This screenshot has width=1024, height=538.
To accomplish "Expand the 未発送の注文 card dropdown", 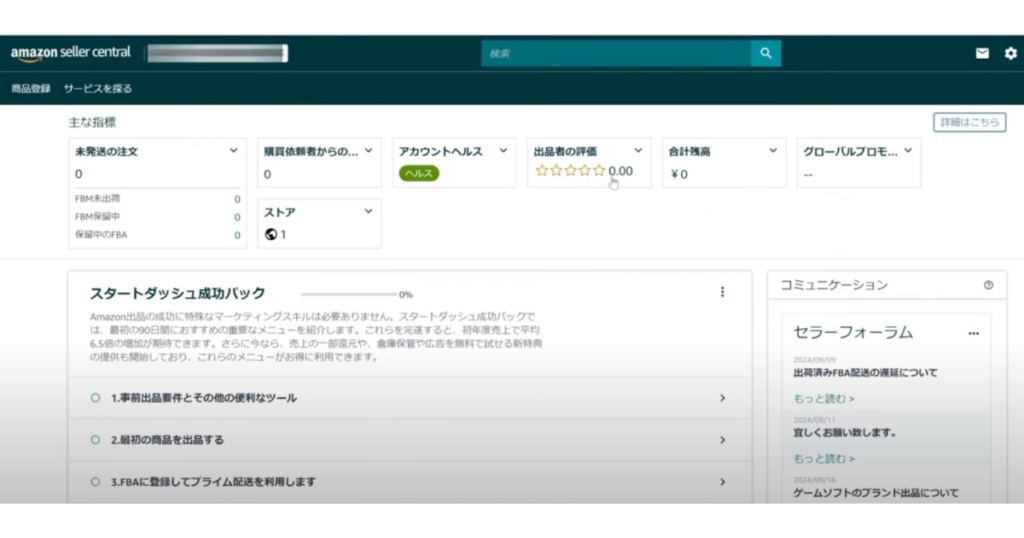I will coord(234,151).
